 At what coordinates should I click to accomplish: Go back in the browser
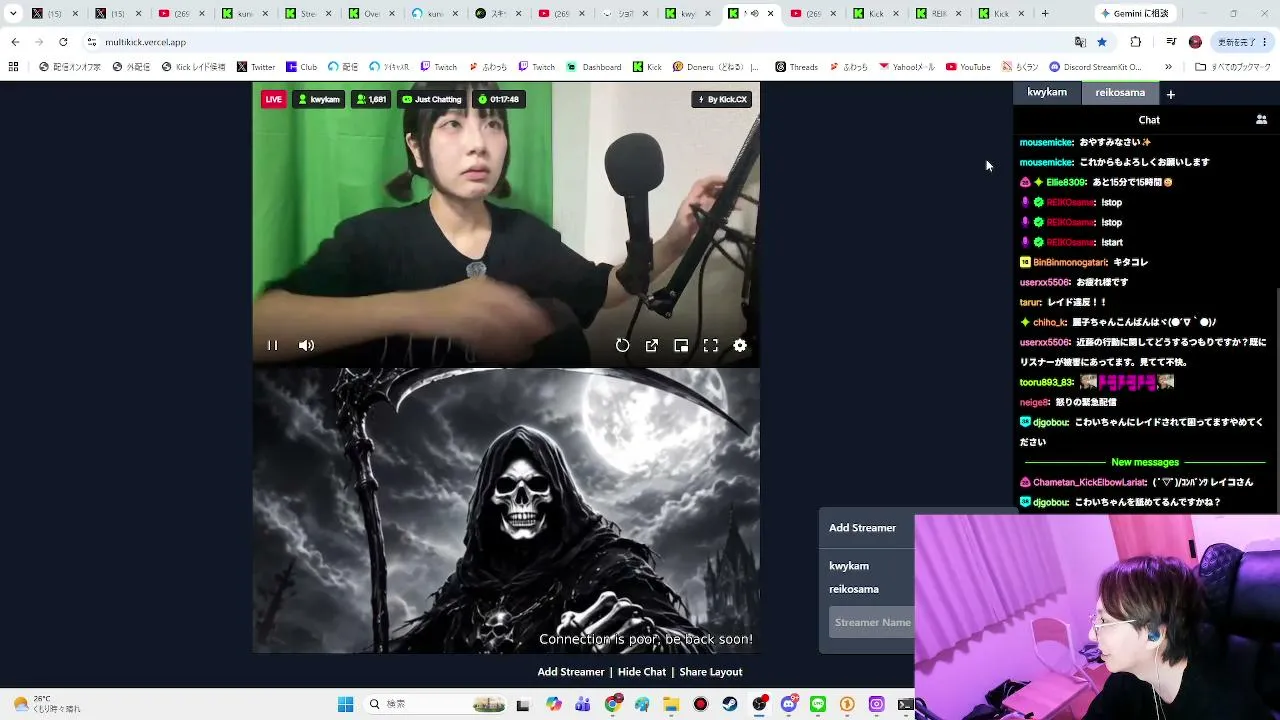[15, 42]
